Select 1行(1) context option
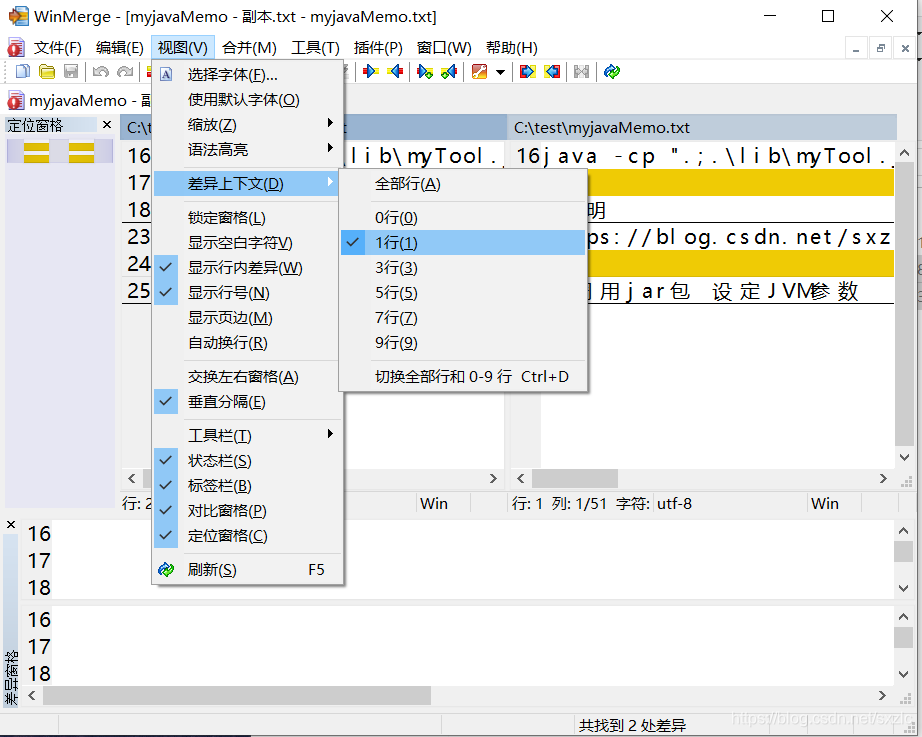The image size is (922, 737). tap(463, 242)
